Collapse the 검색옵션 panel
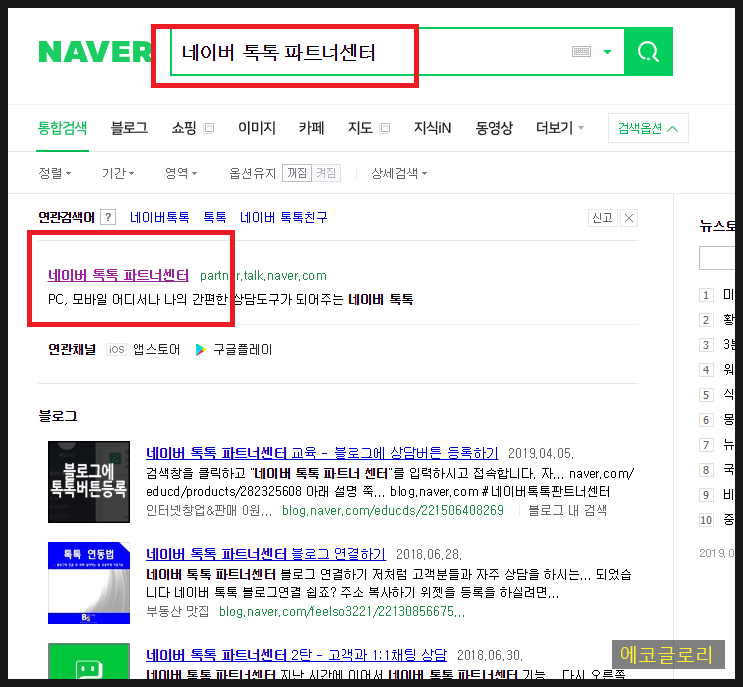 [x=648, y=128]
